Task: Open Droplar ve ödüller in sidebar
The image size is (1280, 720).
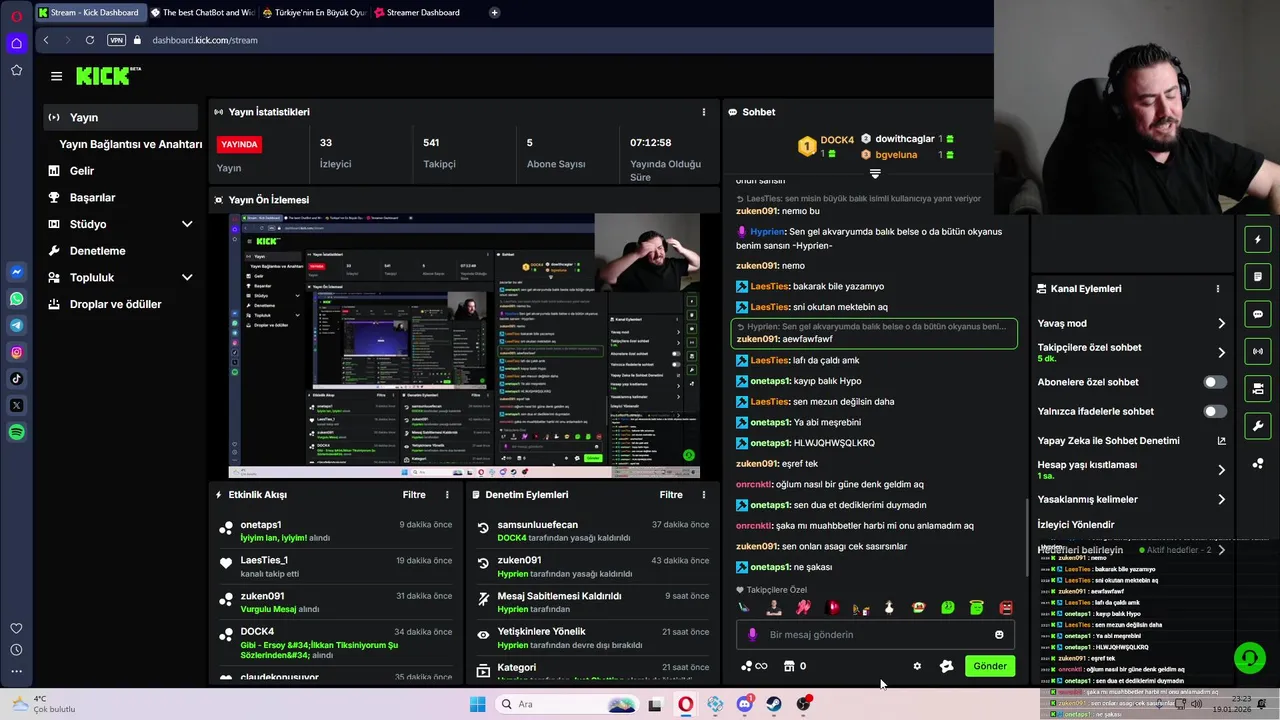Action: (120, 304)
